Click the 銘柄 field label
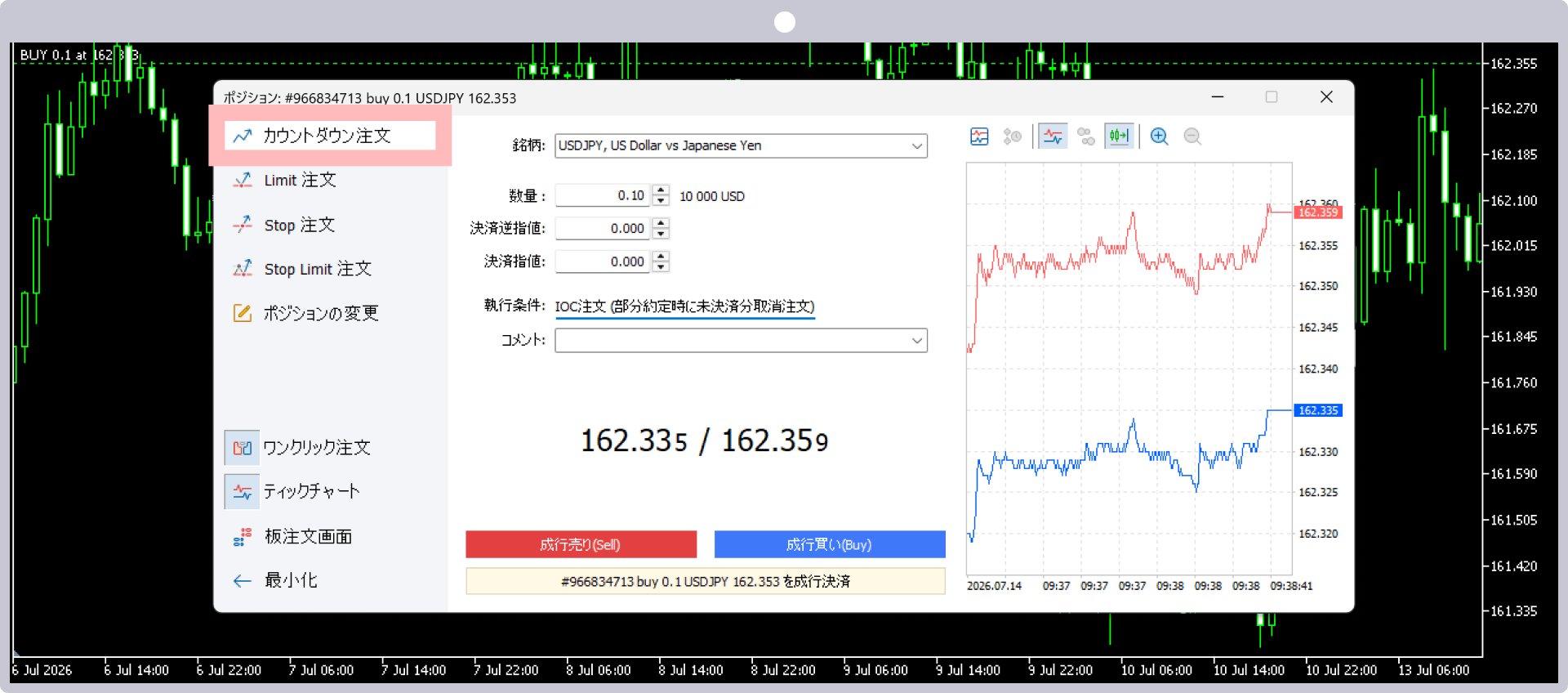The width and height of the screenshot is (1568, 693). (x=528, y=145)
